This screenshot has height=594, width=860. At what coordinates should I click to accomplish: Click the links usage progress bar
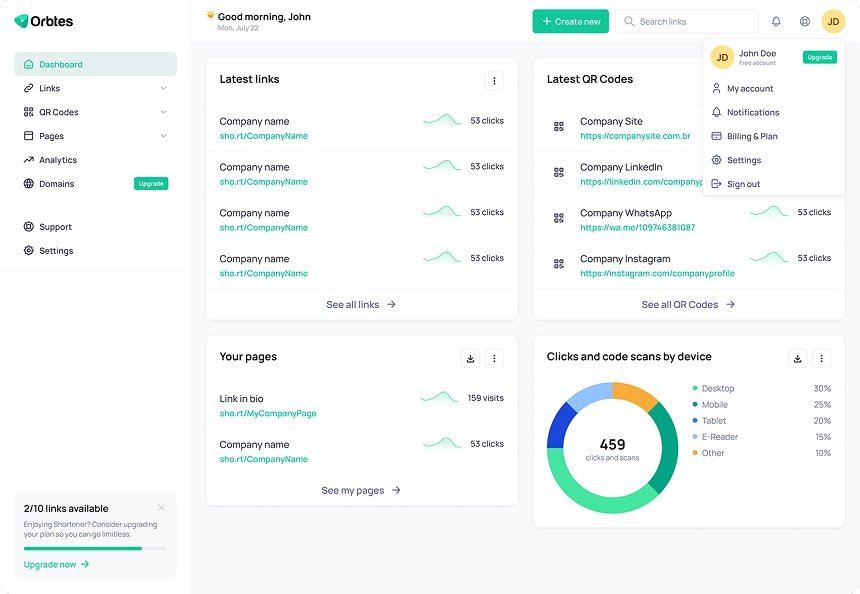click(95, 548)
